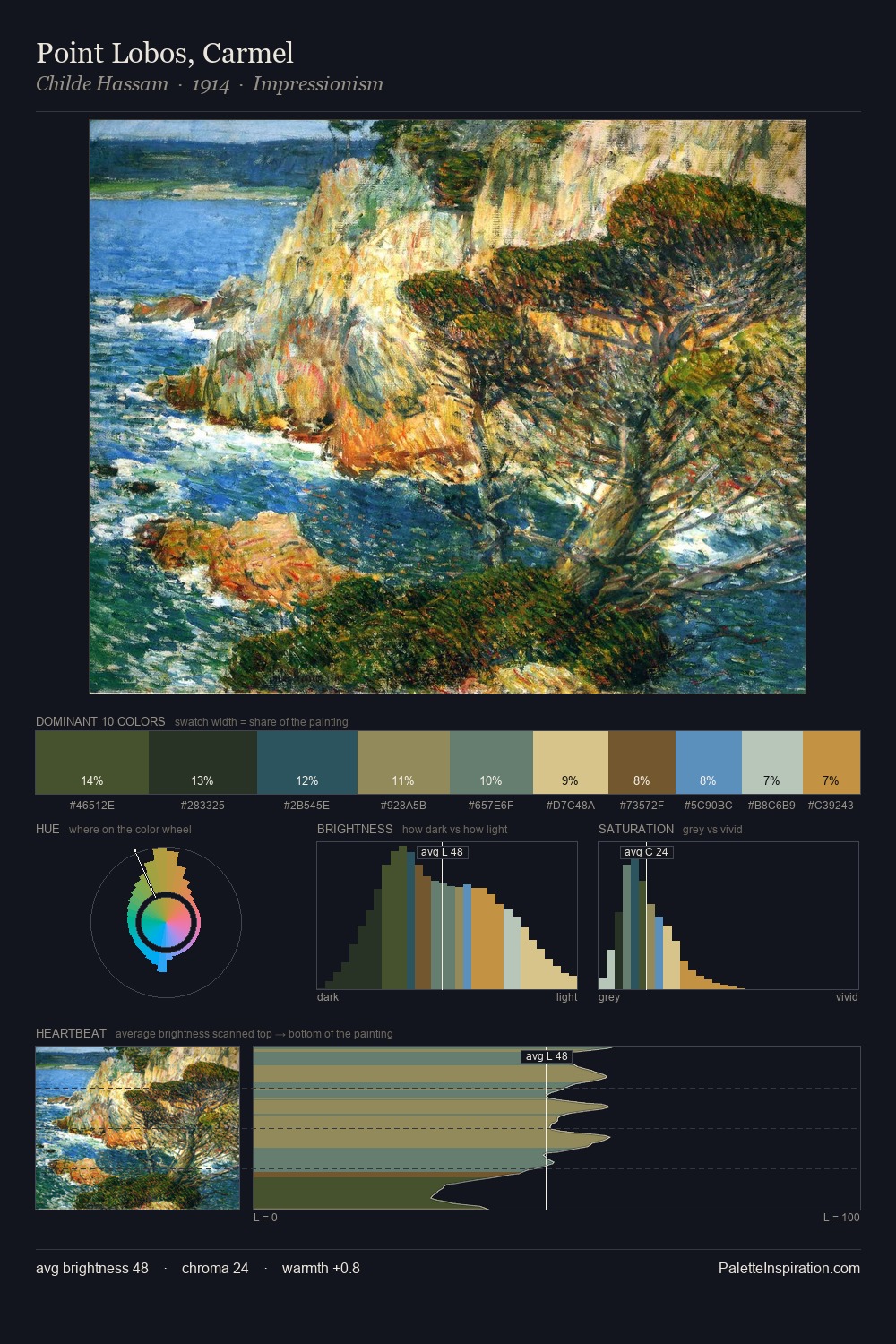This screenshot has width=896, height=1344.
Task: Open the small heartbeat painting thumbnail
Action: [137, 1128]
